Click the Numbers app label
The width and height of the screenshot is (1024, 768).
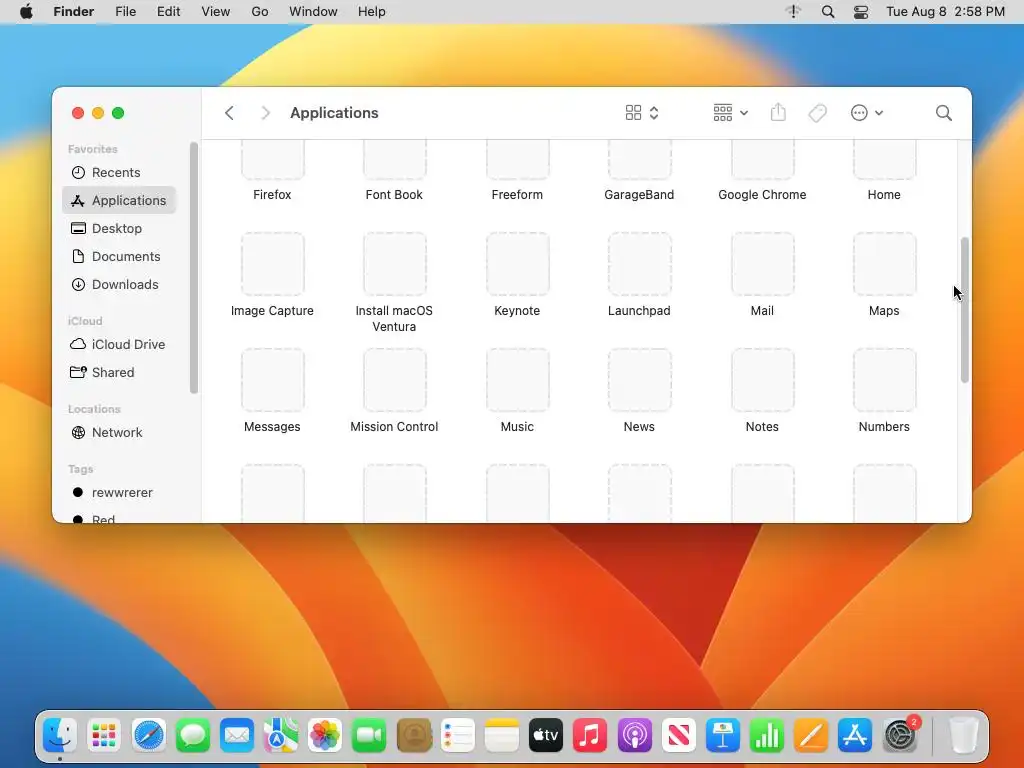click(884, 426)
